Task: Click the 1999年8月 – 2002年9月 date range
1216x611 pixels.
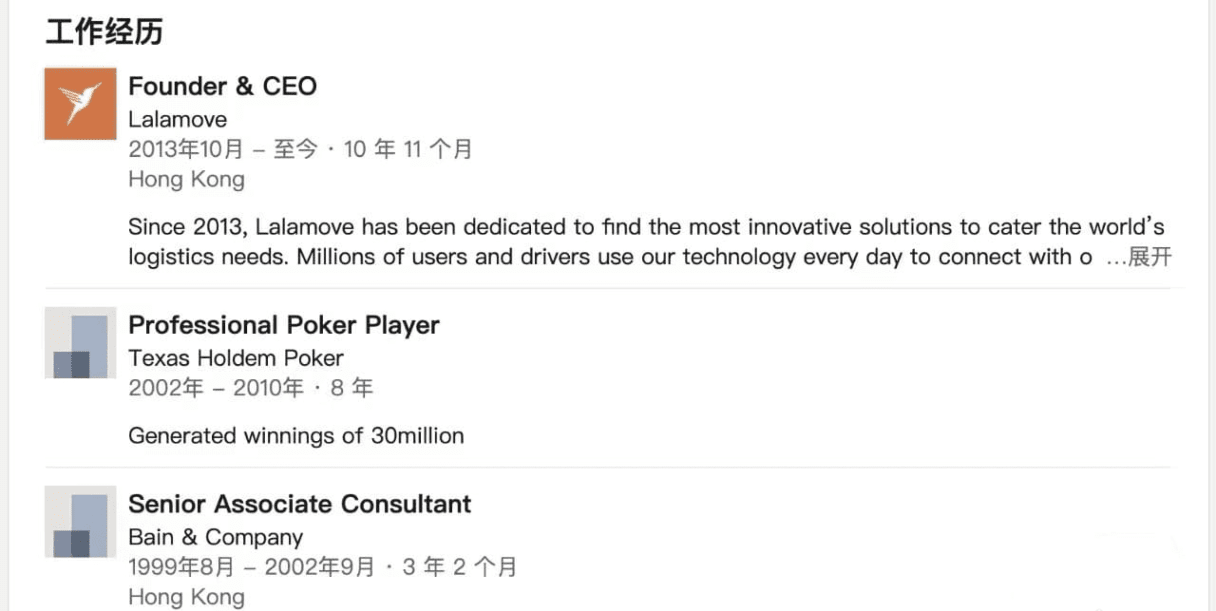Action: click(x=253, y=567)
